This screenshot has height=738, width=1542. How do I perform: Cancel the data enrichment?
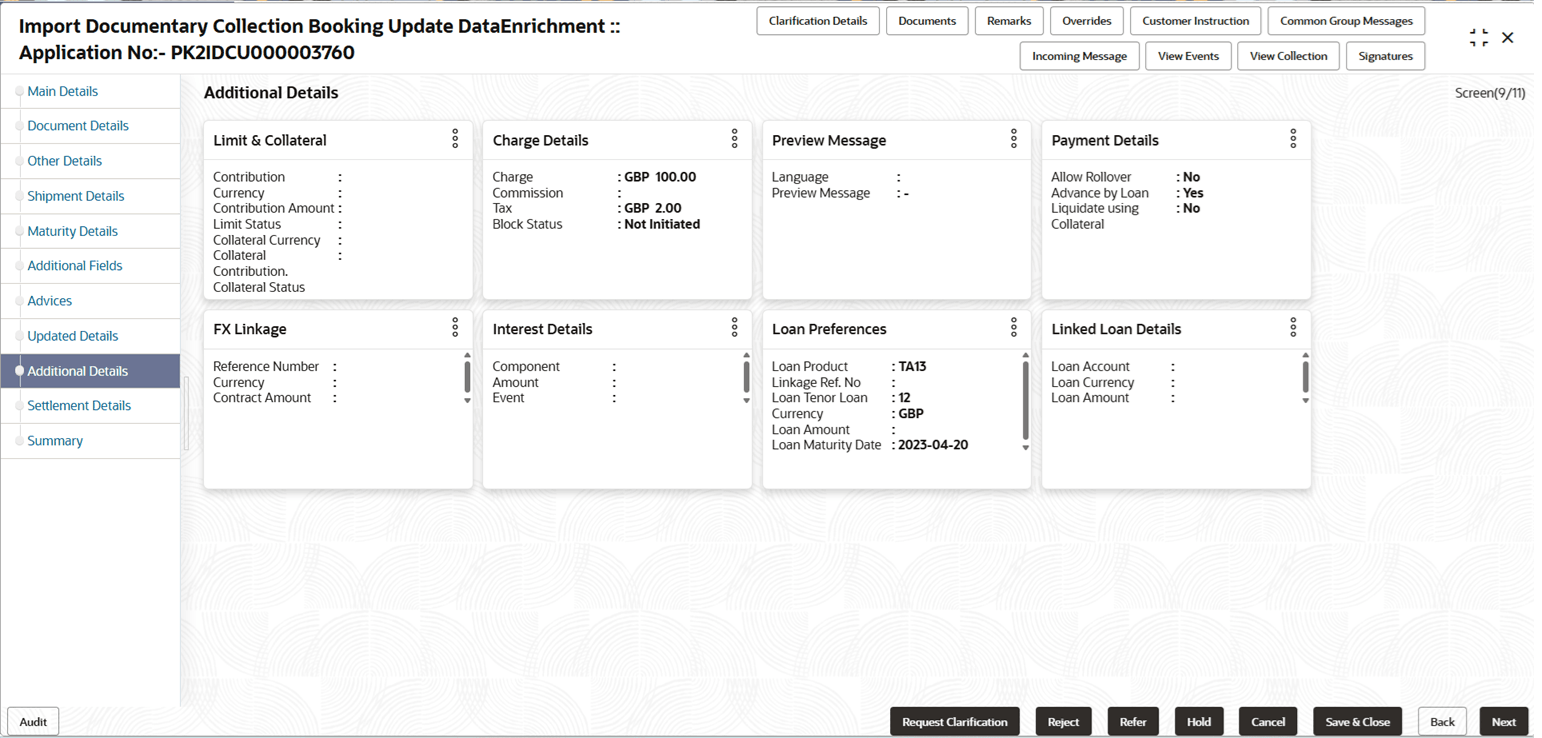[1268, 722]
